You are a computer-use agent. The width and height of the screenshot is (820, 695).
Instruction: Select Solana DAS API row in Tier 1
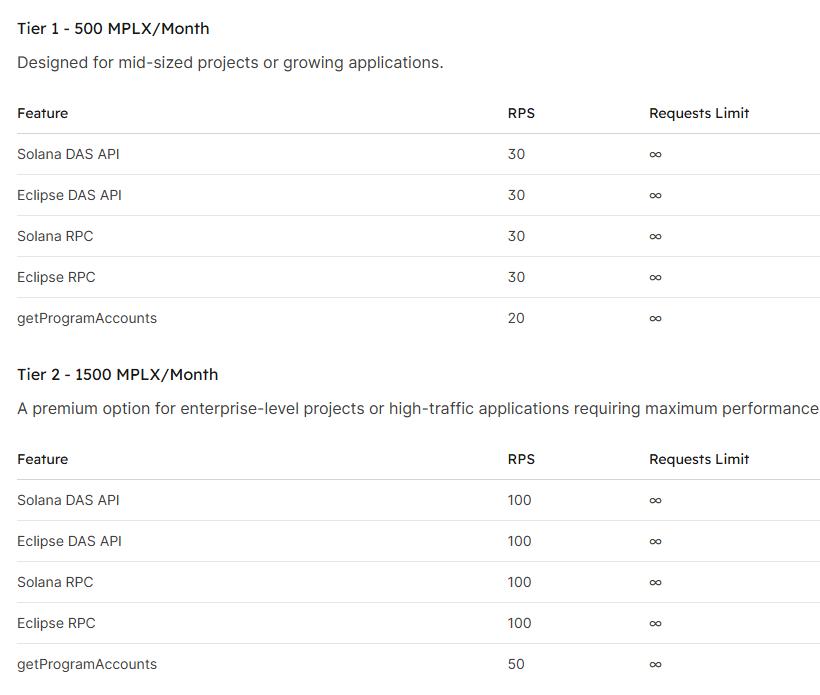coord(418,154)
